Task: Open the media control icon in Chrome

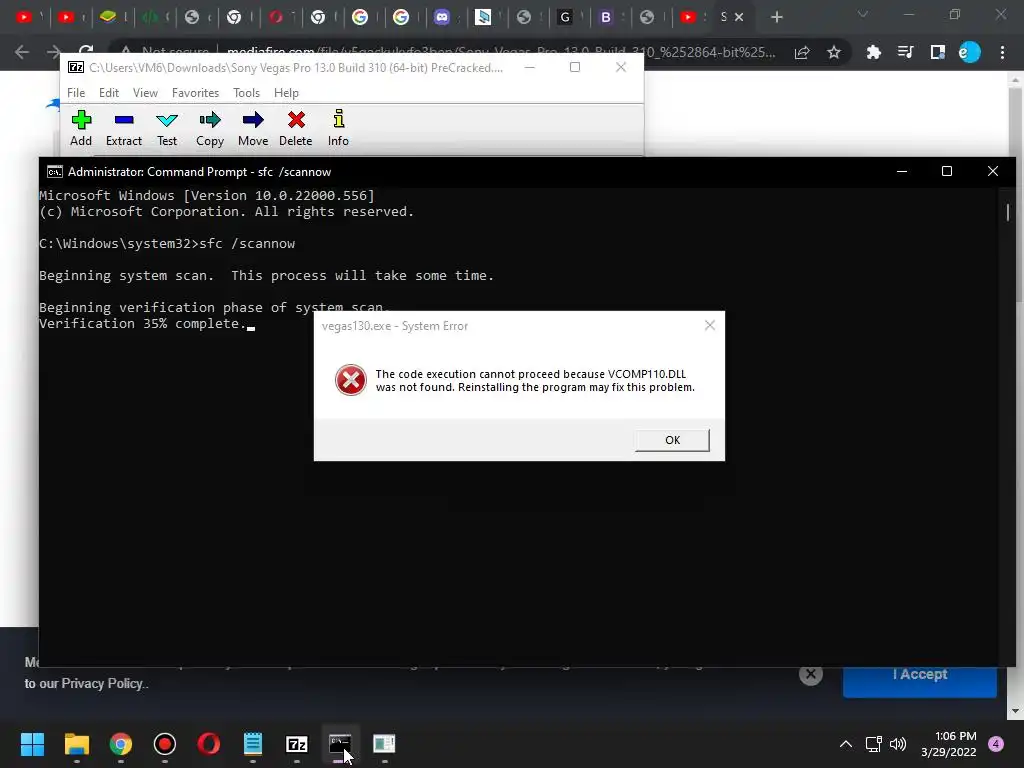Action: pos(905,52)
